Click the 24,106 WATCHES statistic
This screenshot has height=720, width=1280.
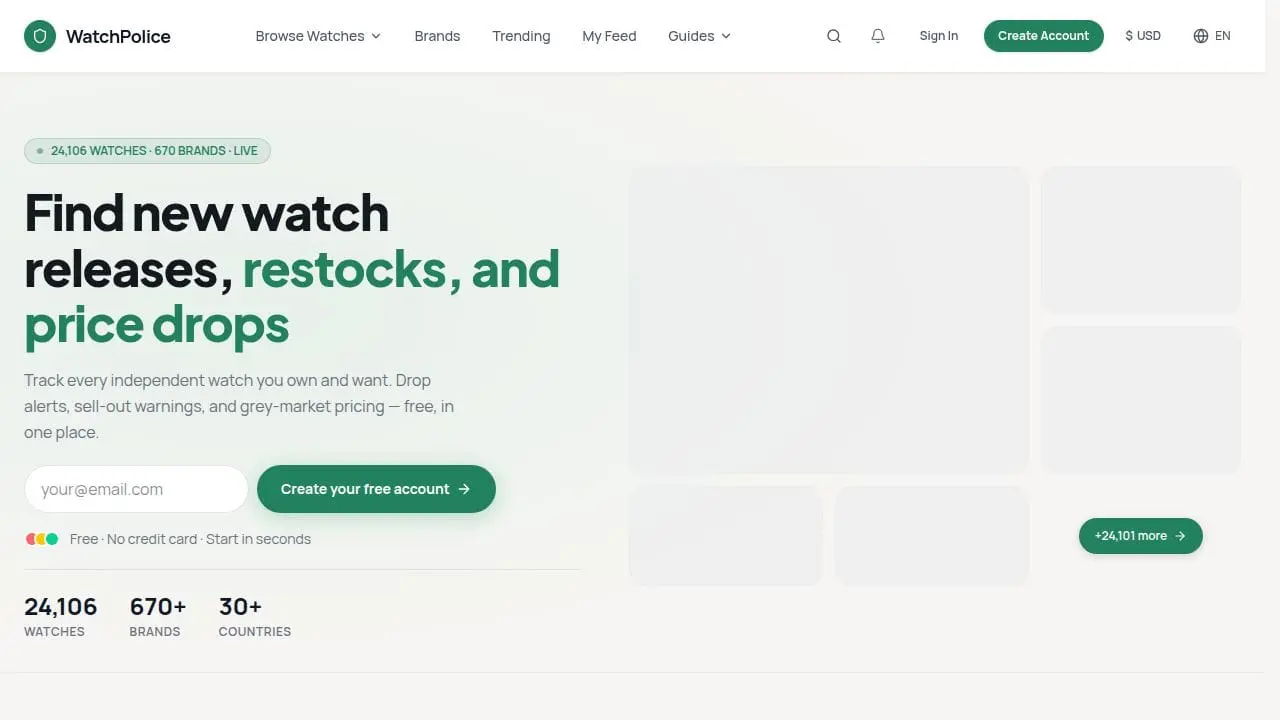(x=60, y=616)
